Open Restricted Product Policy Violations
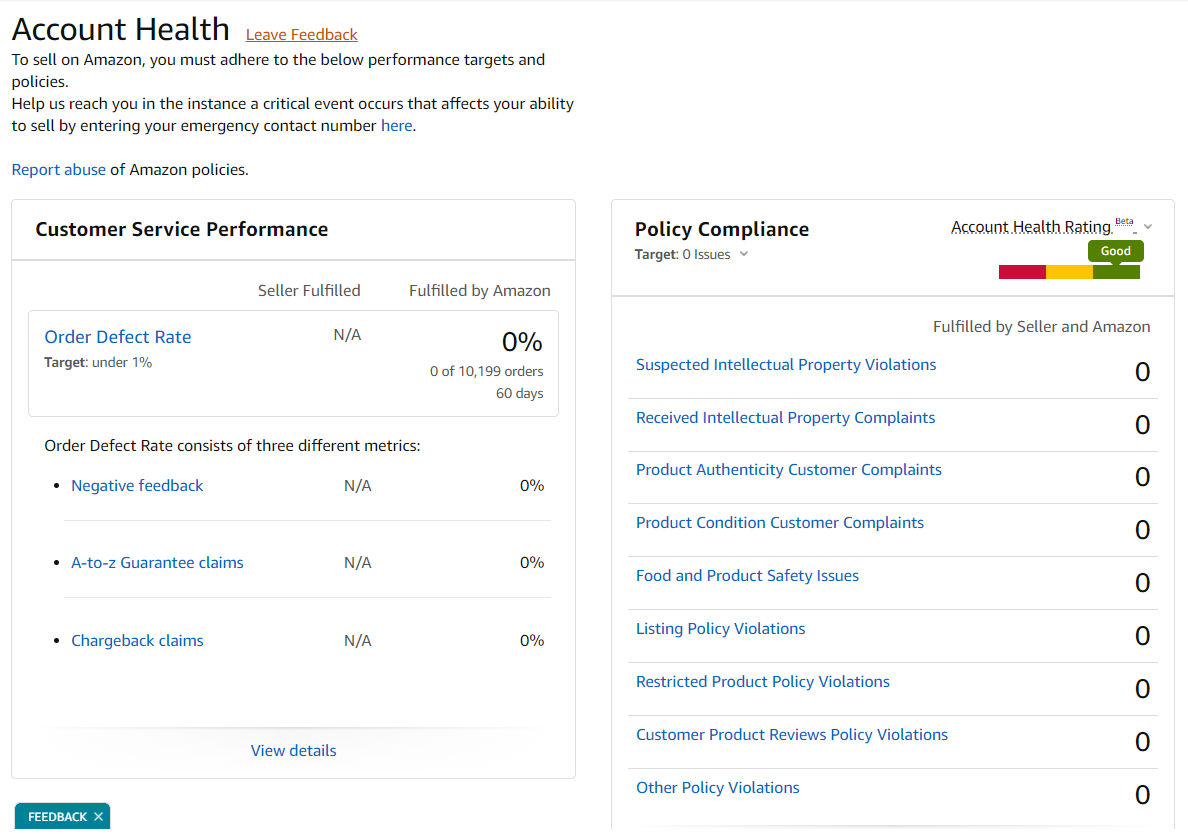 click(x=762, y=682)
